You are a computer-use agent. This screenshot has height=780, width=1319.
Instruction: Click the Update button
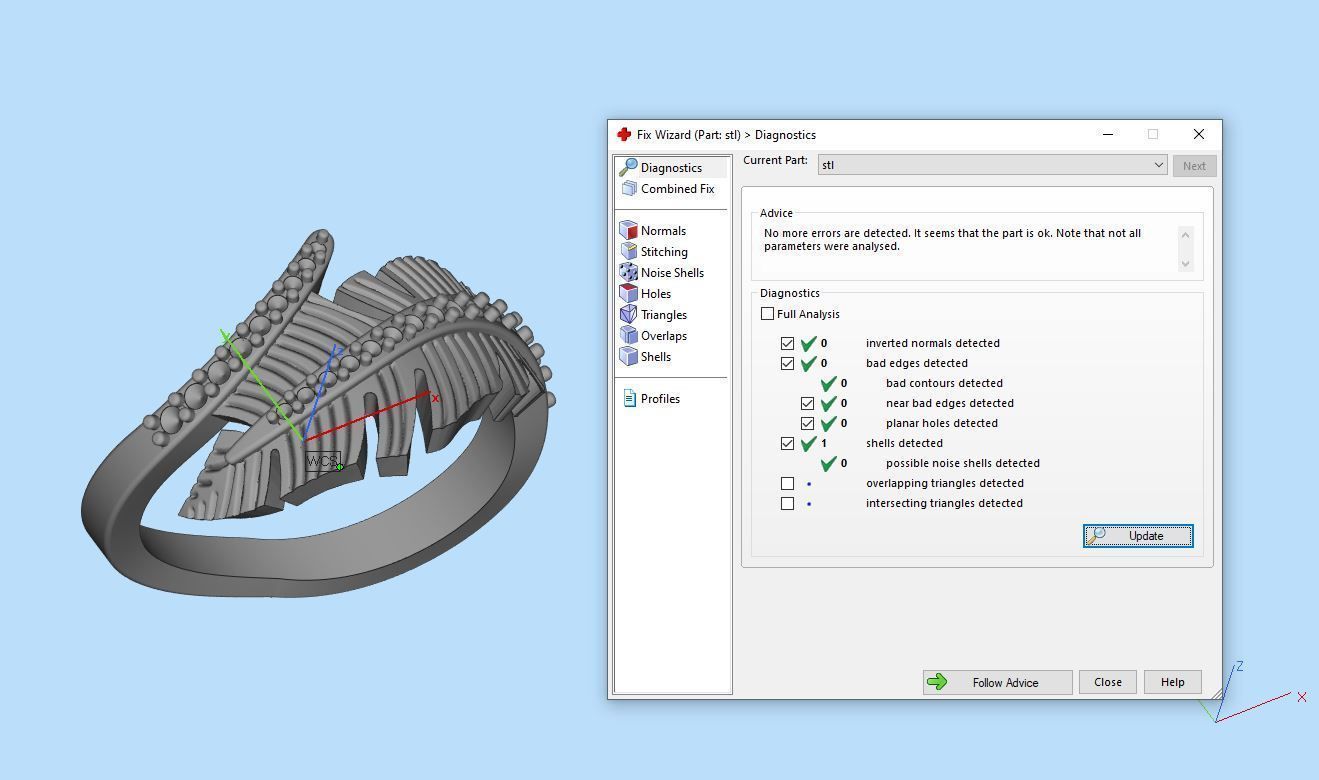[x=1138, y=536]
